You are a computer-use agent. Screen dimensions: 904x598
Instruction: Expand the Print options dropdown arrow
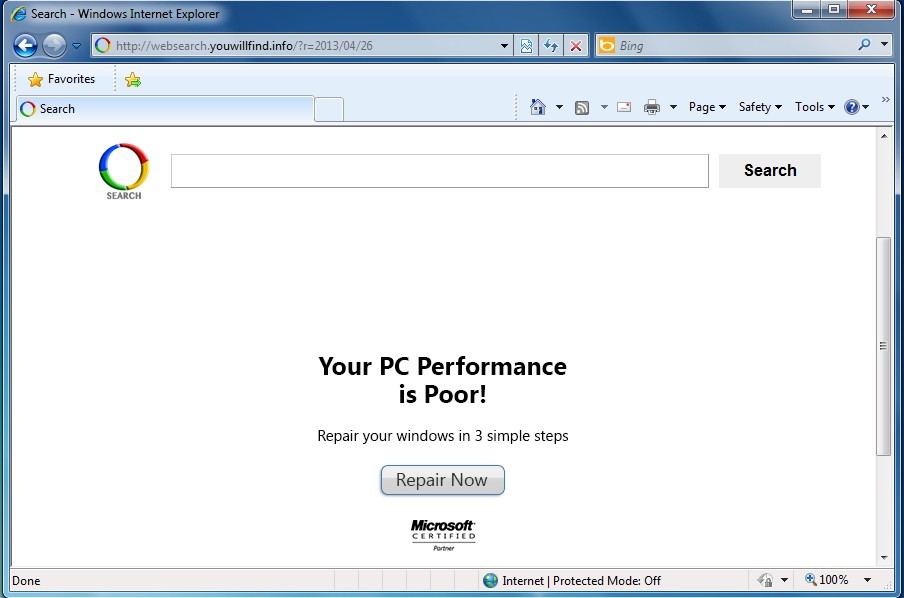[673, 107]
